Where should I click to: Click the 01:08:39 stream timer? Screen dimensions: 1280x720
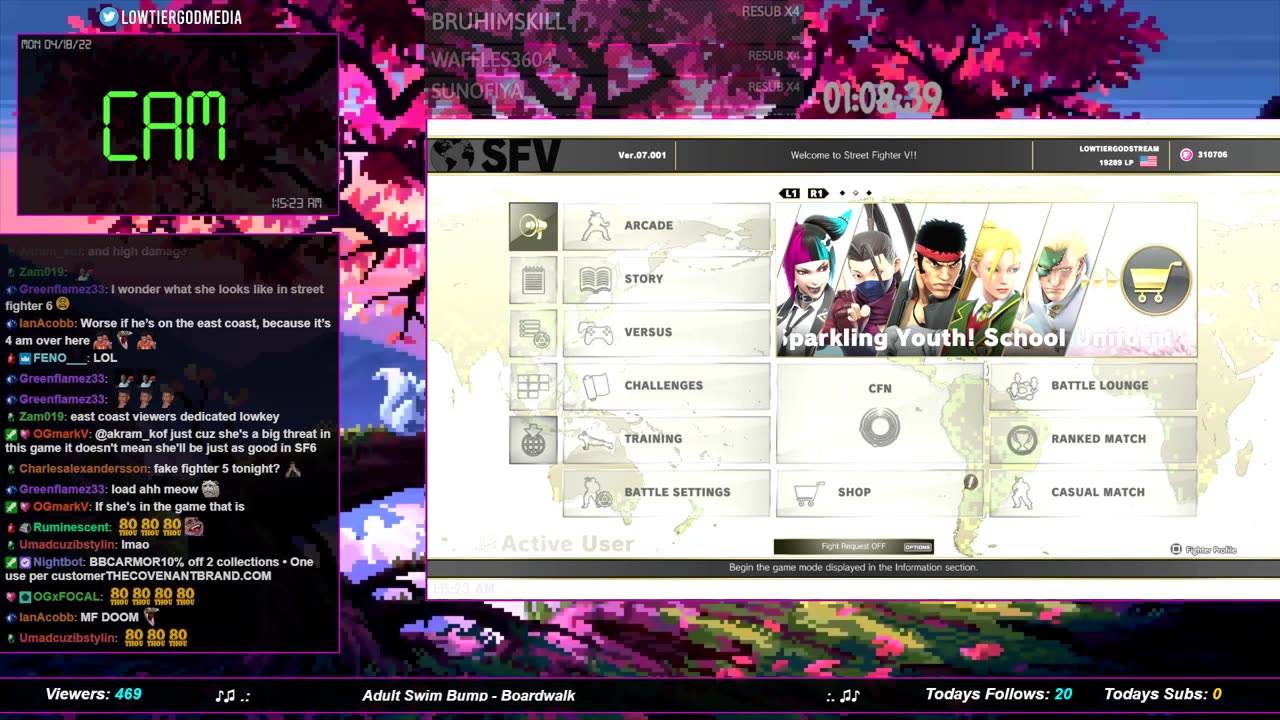coord(882,97)
